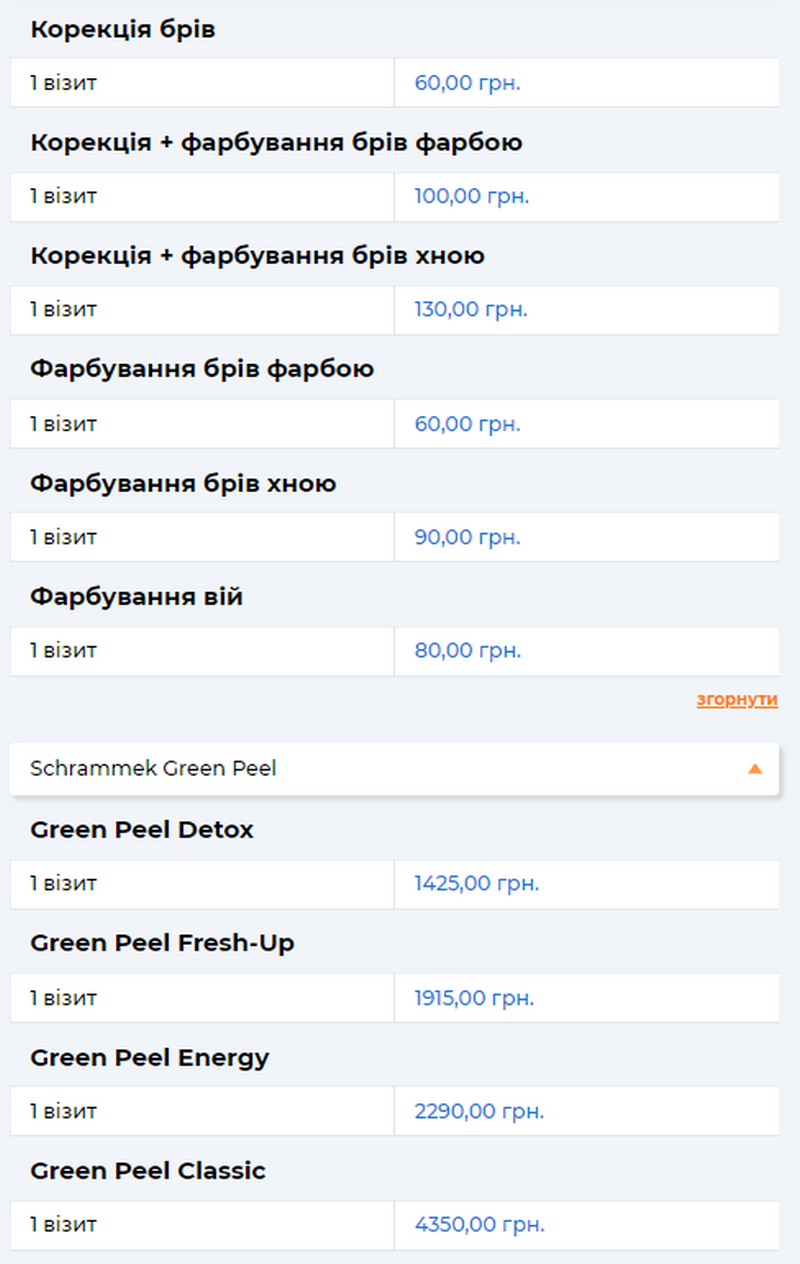Select the 1425,00 грн. Green Peel Detox price
800x1264 pixels.
[x=476, y=884]
